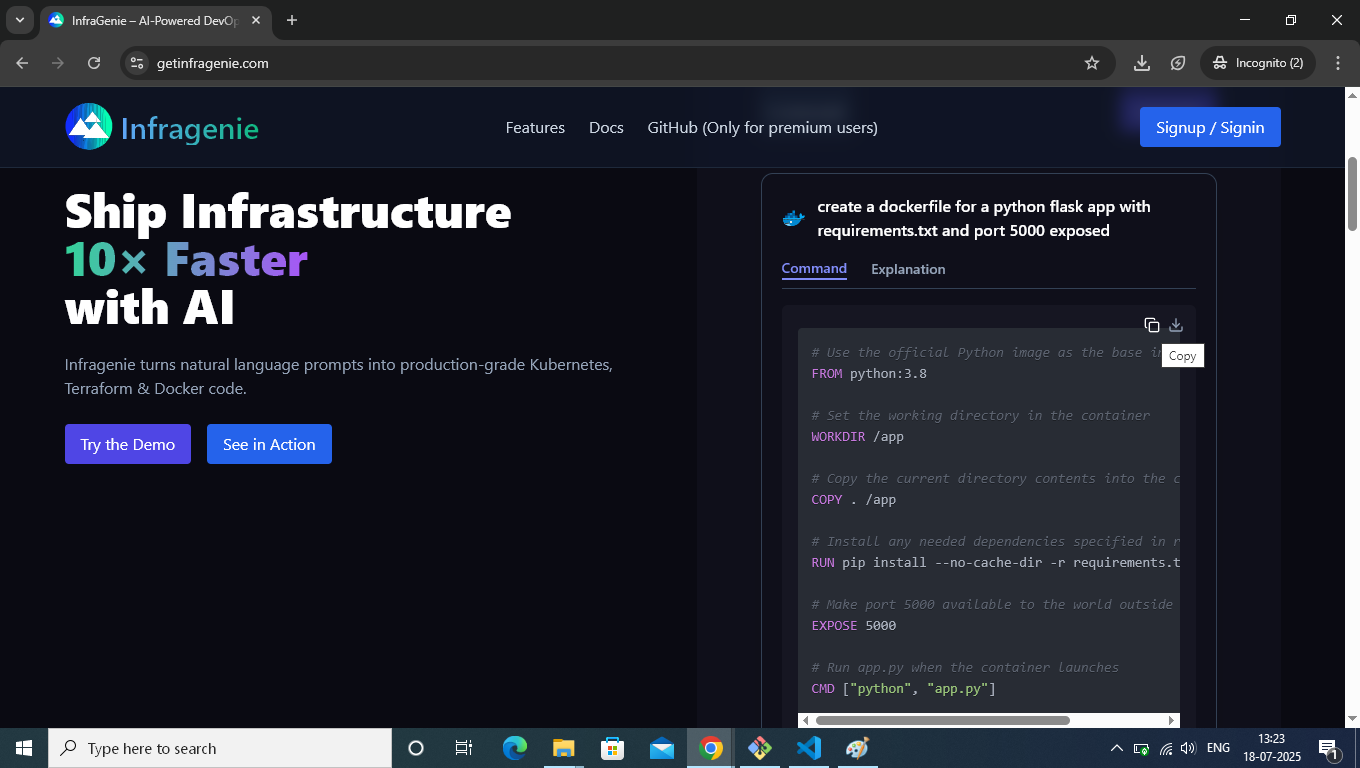
Task: Click code scrollbar left arrow
Action: [x=805, y=720]
